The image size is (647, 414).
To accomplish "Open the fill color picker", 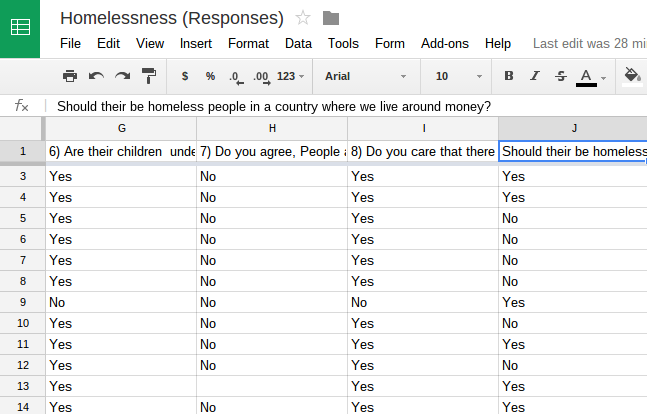I will coord(632,76).
